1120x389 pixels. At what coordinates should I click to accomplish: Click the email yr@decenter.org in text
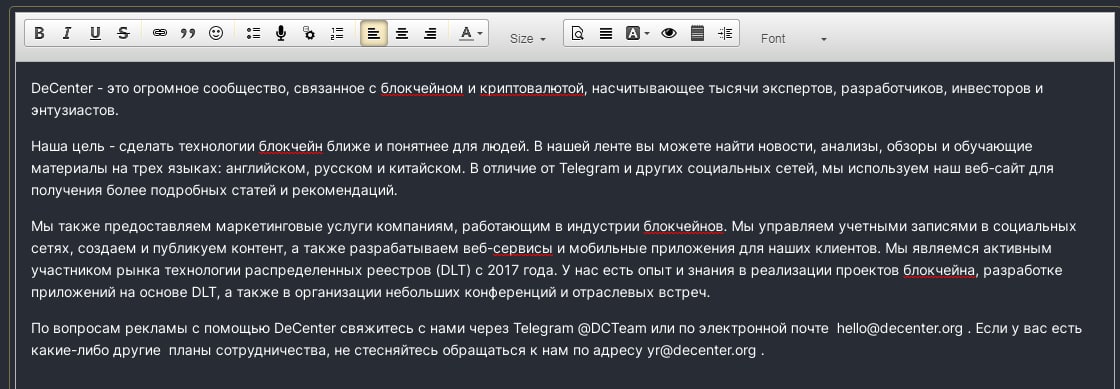coord(701,350)
